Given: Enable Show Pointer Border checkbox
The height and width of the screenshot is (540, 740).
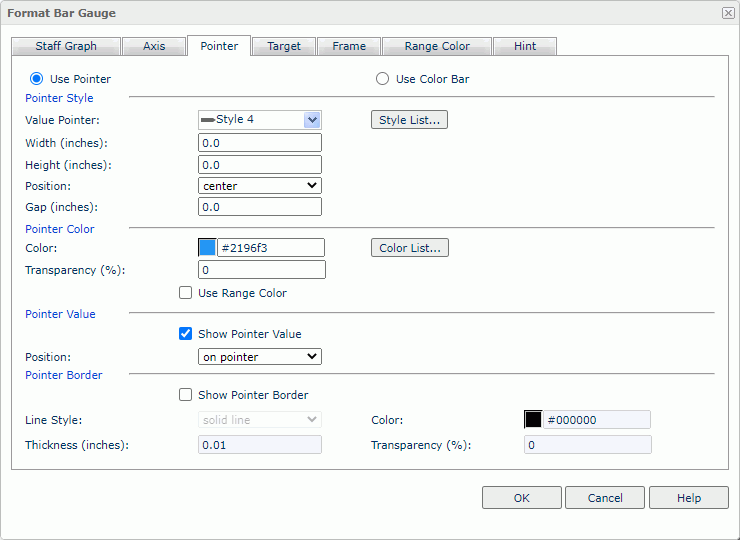Looking at the screenshot, I should point(185,395).
